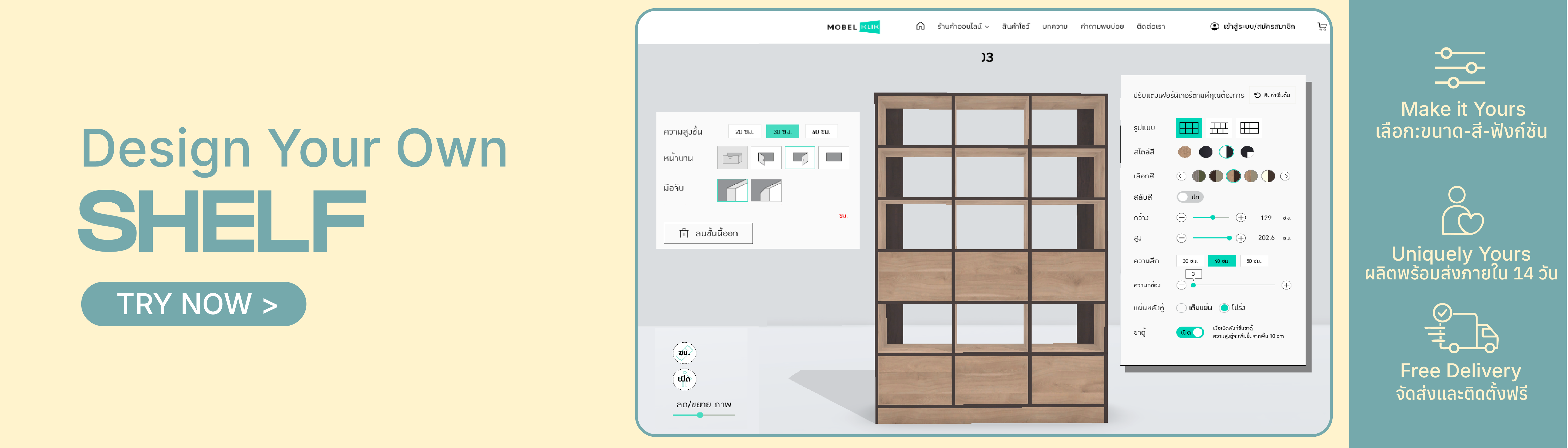The image size is (1568, 448).
Task: Open the สินค้าโชว์ menu item
Action: 1015,26
